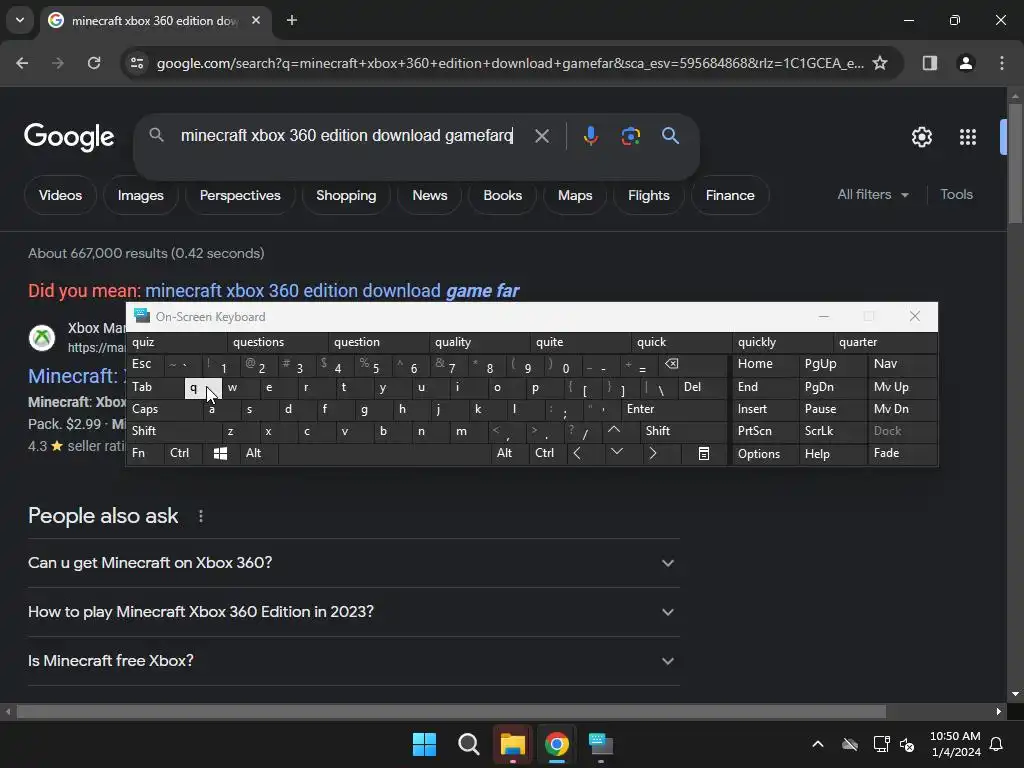Viewport: 1024px width, 768px height.
Task: Click the page vertical scrollbar thumb
Action: pos(1016,163)
